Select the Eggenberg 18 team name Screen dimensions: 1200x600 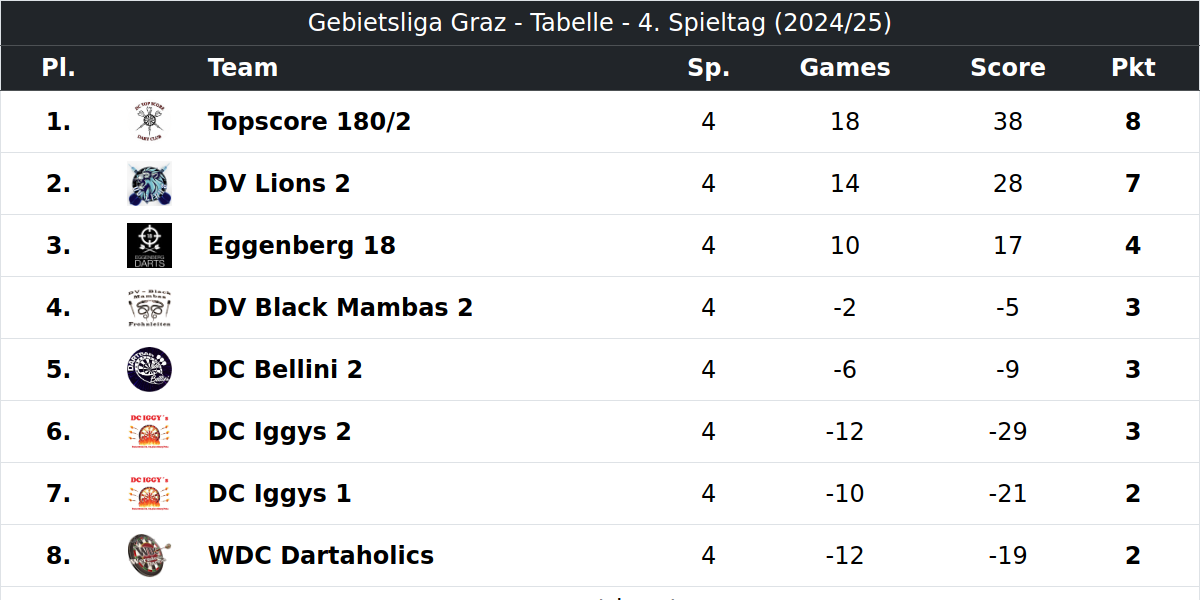tap(302, 246)
